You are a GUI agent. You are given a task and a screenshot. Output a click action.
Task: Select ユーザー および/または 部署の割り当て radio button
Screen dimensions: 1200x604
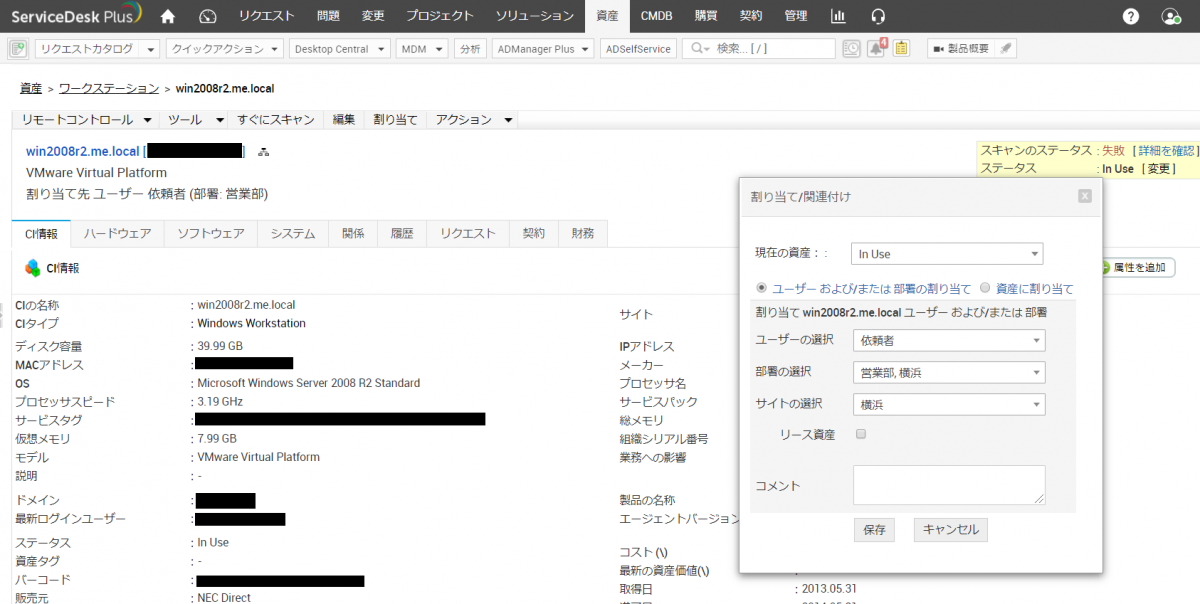[x=762, y=288]
